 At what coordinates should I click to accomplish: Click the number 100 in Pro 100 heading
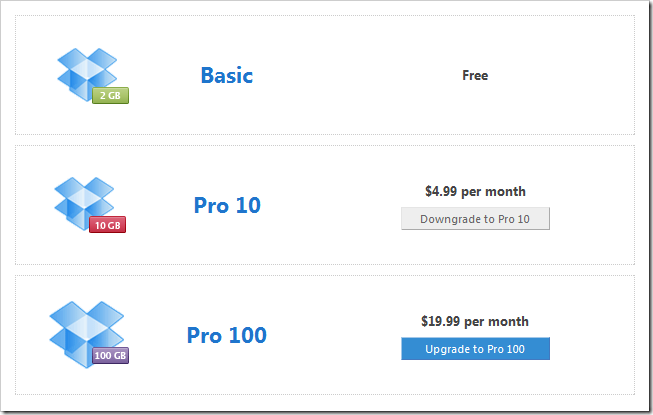click(x=247, y=335)
